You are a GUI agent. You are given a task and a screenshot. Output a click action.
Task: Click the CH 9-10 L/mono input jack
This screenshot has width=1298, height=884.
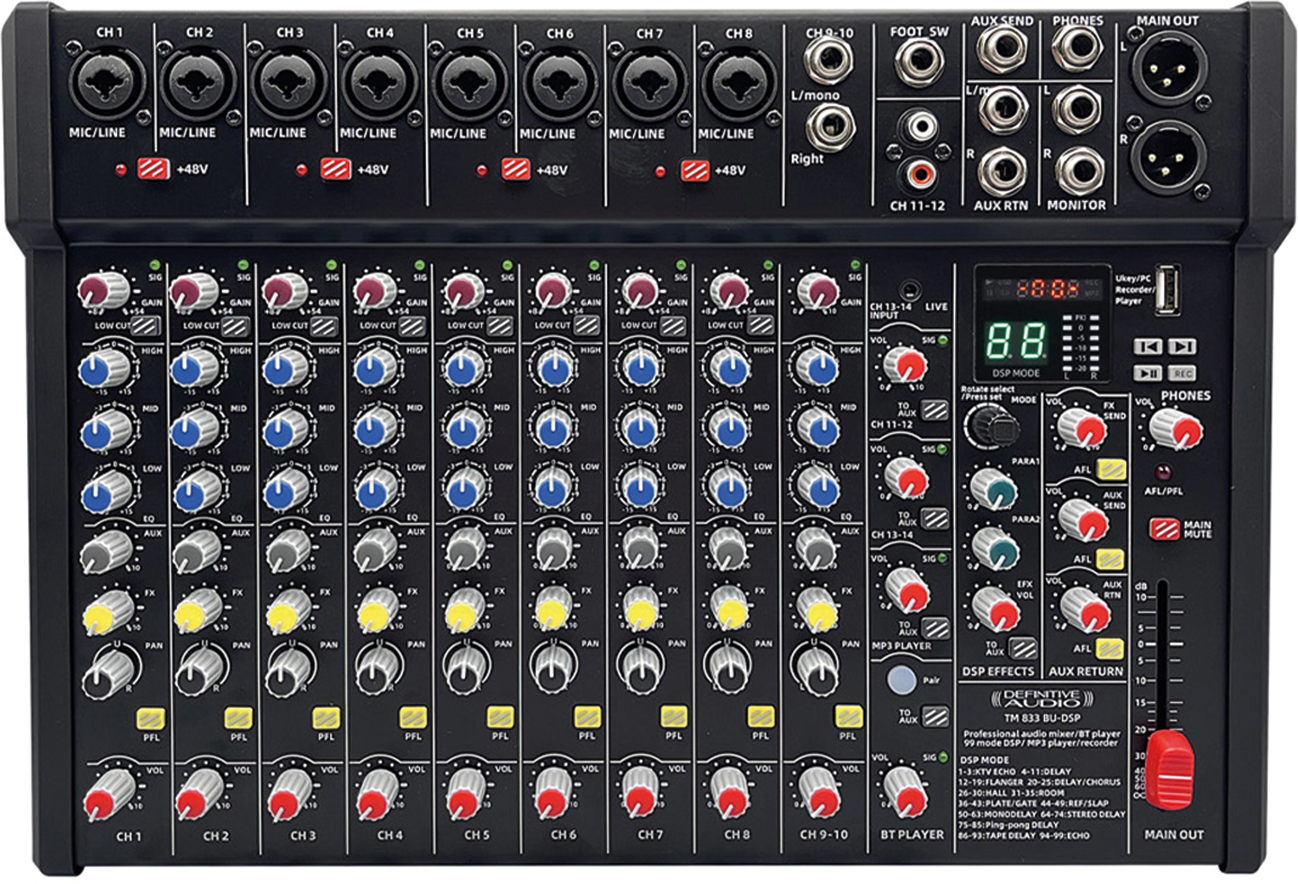click(x=829, y=62)
